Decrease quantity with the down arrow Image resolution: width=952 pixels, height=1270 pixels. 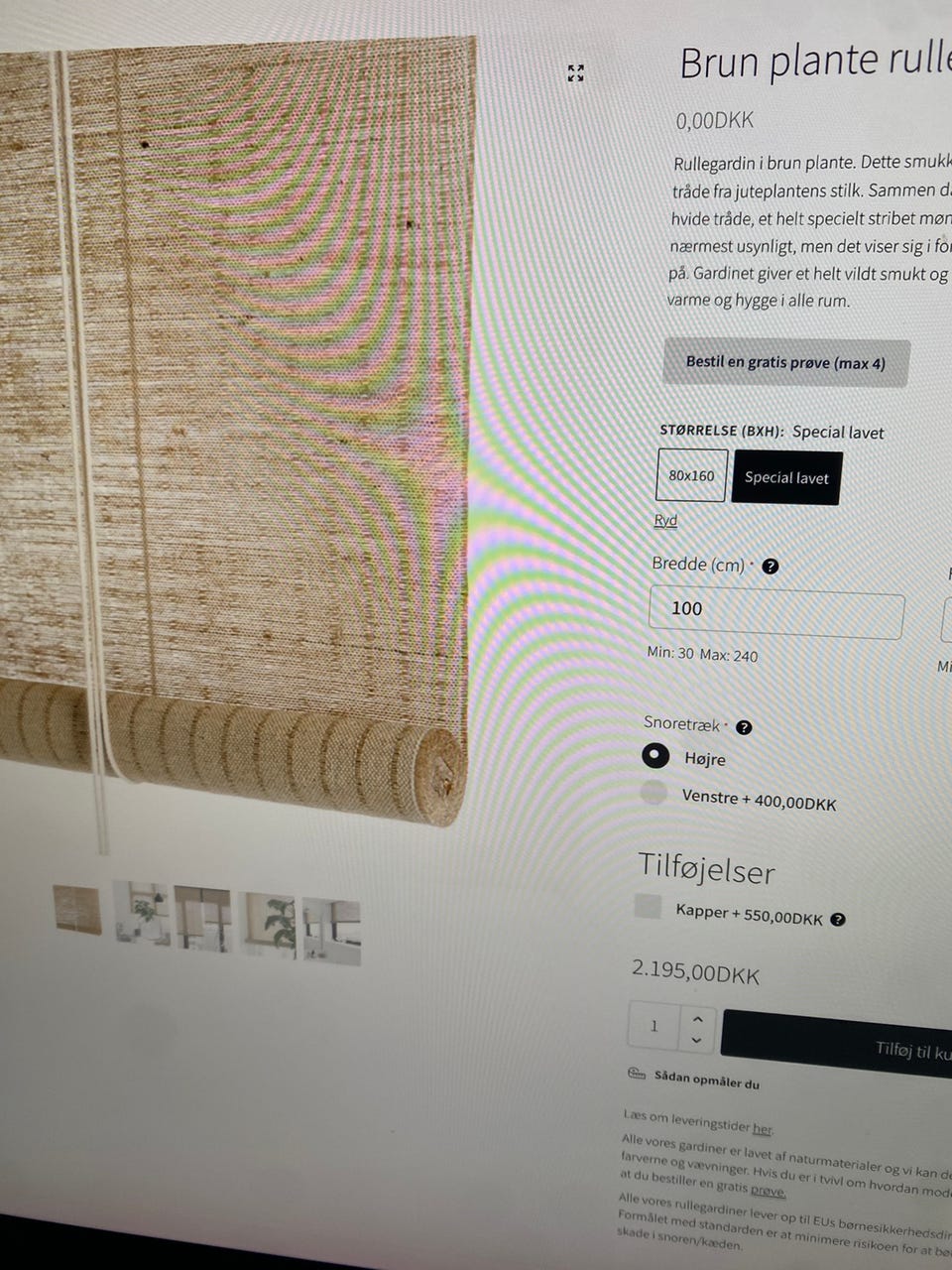[x=696, y=1040]
